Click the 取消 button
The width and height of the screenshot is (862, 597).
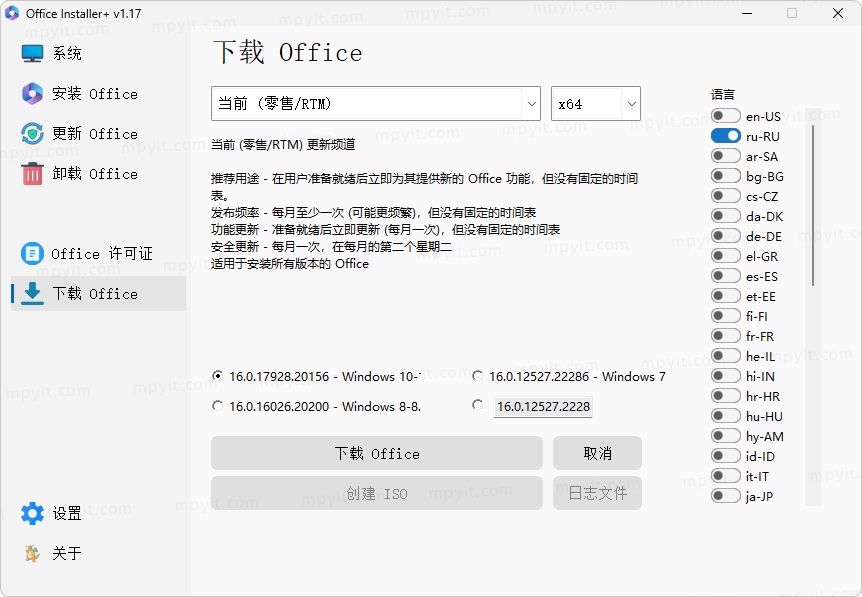tap(597, 454)
